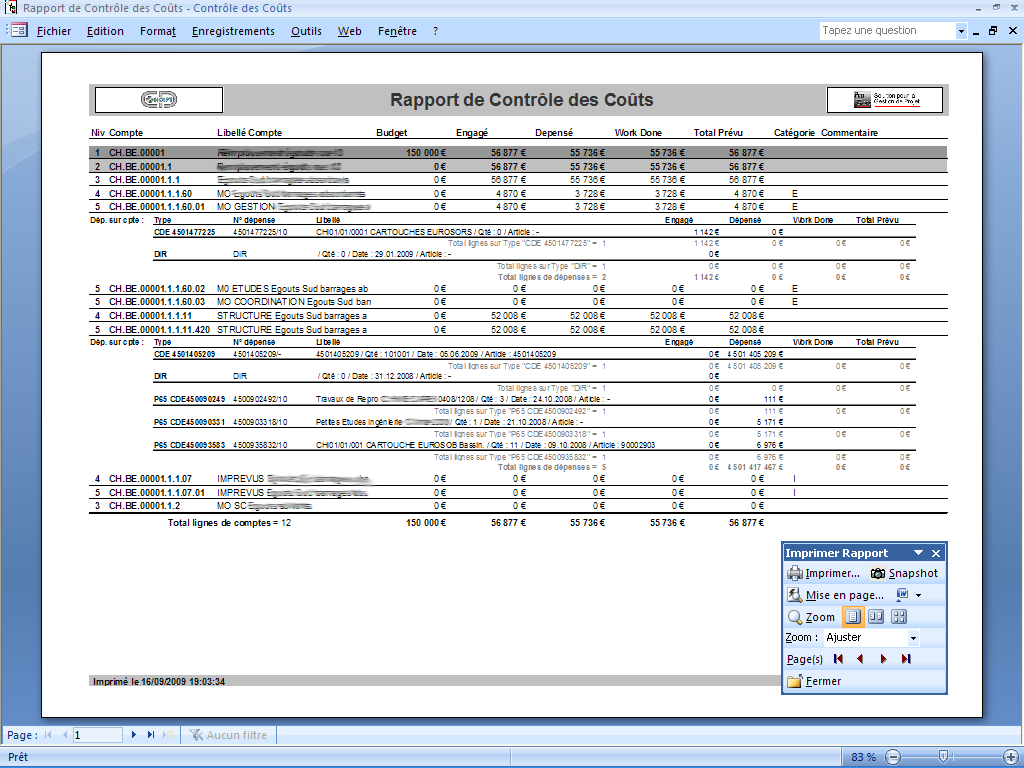
Task: Open the Zoom Ajuster dropdown
Action: click(x=914, y=638)
